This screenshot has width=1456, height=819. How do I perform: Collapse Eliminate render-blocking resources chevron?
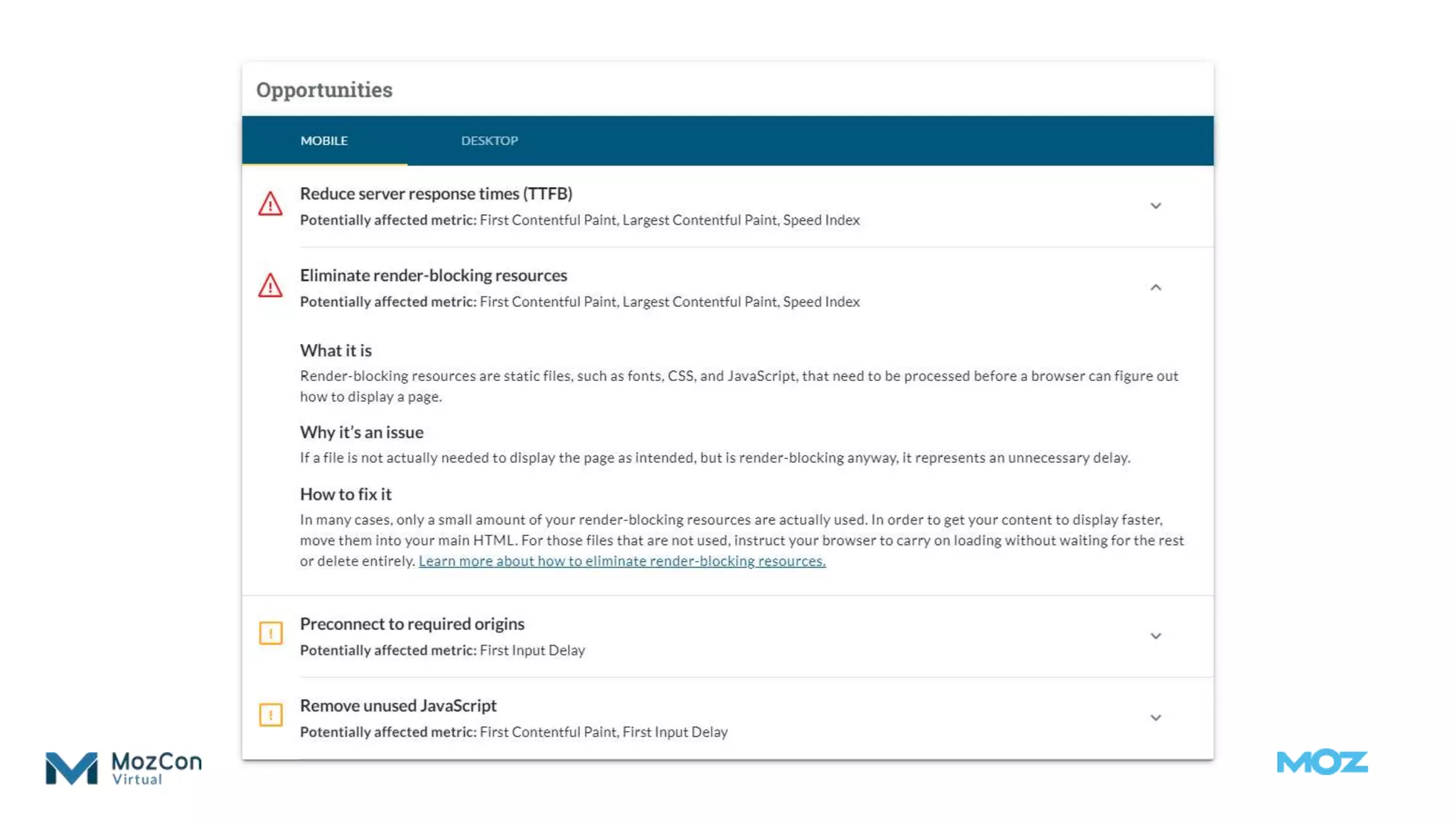tap(1155, 287)
